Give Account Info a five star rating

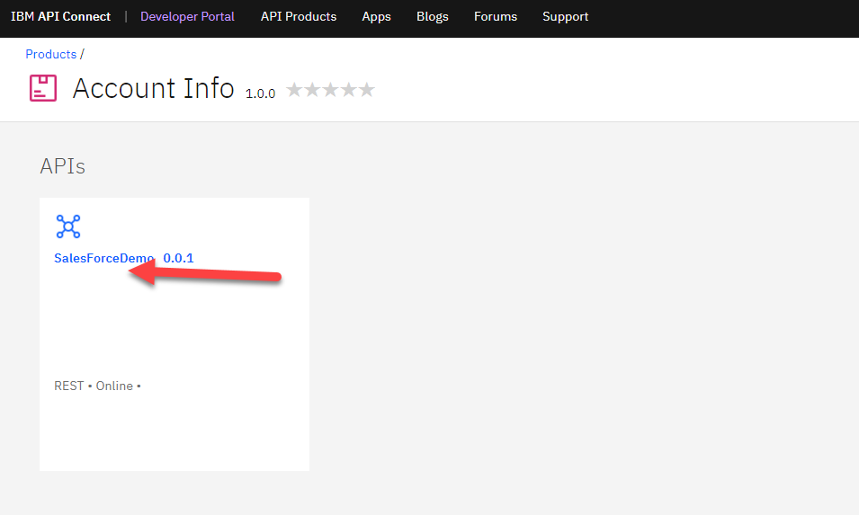pyautogui.click(x=367, y=90)
